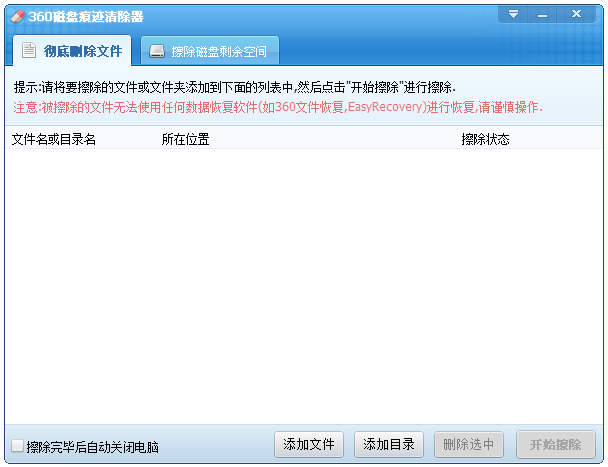Close the 360磁盘痕迹清除器 window

[576, 14]
